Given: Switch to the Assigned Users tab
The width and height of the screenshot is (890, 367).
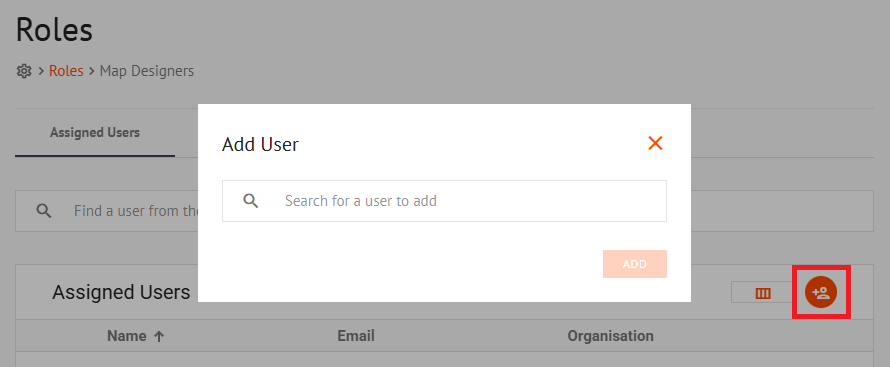Looking at the screenshot, I should [x=95, y=133].
